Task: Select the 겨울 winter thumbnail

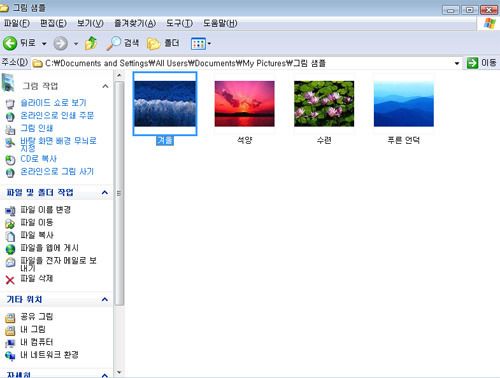Action: tap(165, 104)
